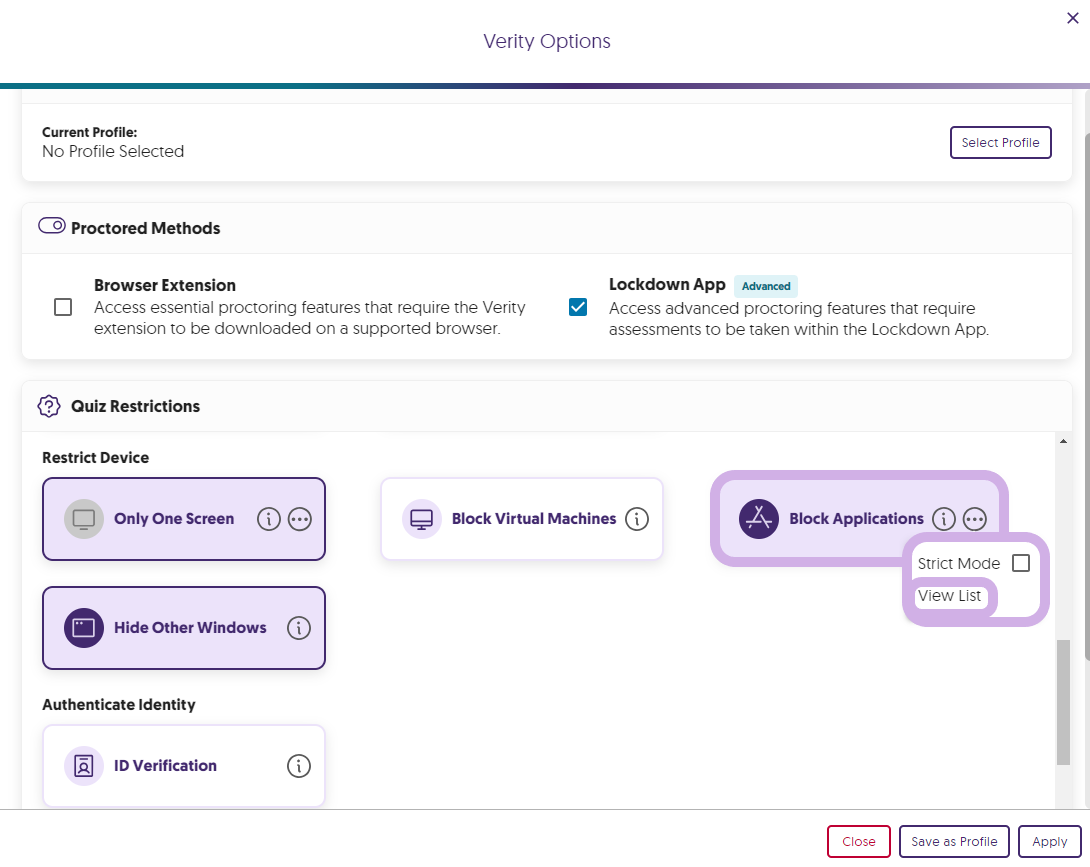Toggle the Only One Screen restriction label
1090x867 pixels.
pos(174,519)
